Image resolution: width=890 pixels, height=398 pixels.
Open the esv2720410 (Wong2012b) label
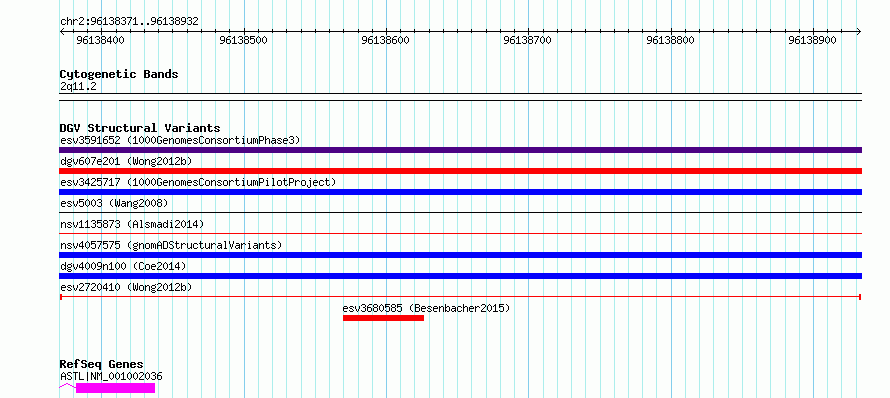(126, 287)
